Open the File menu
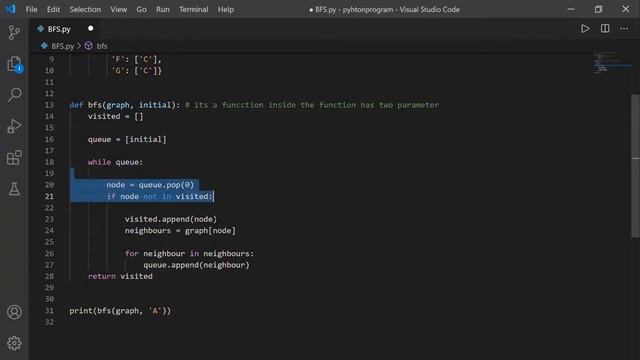The width and height of the screenshot is (640, 360). pos(31,9)
